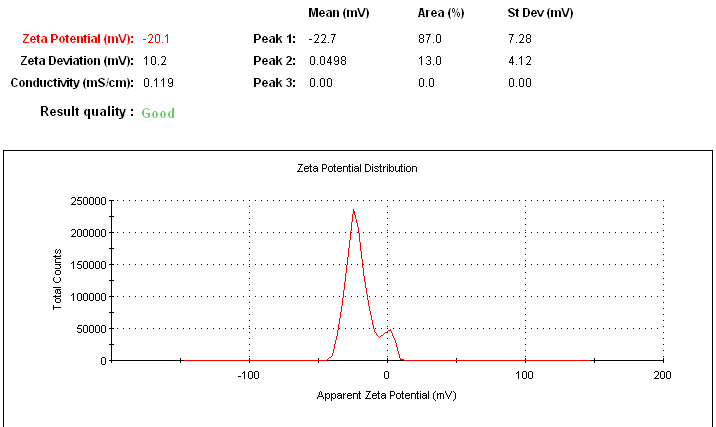Click the 250000 y-axis tick label
716x427 pixels.
click(85, 200)
